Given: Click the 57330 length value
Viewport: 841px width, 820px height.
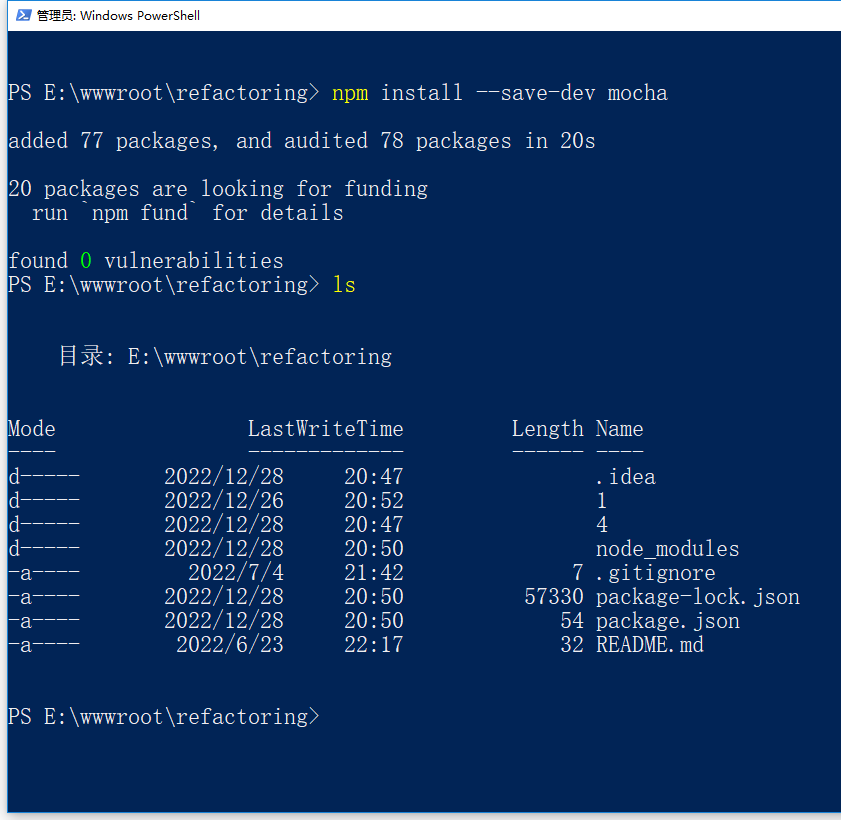Looking at the screenshot, I should pyautogui.click(x=553, y=597).
